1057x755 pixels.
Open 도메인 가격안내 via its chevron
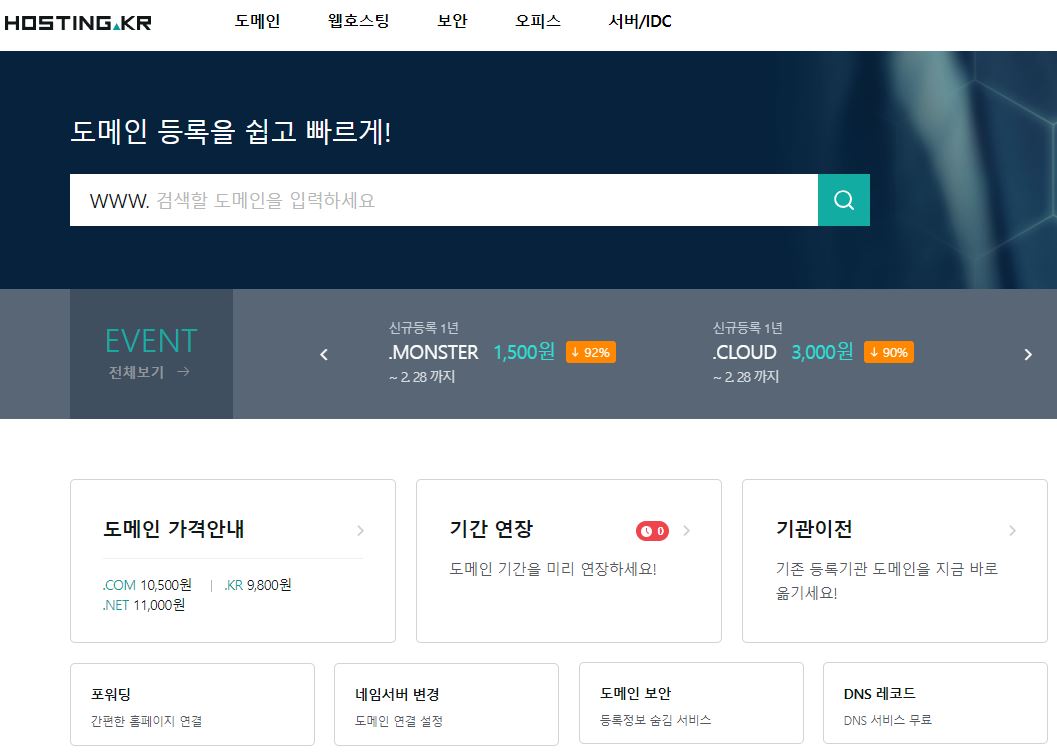tap(361, 531)
